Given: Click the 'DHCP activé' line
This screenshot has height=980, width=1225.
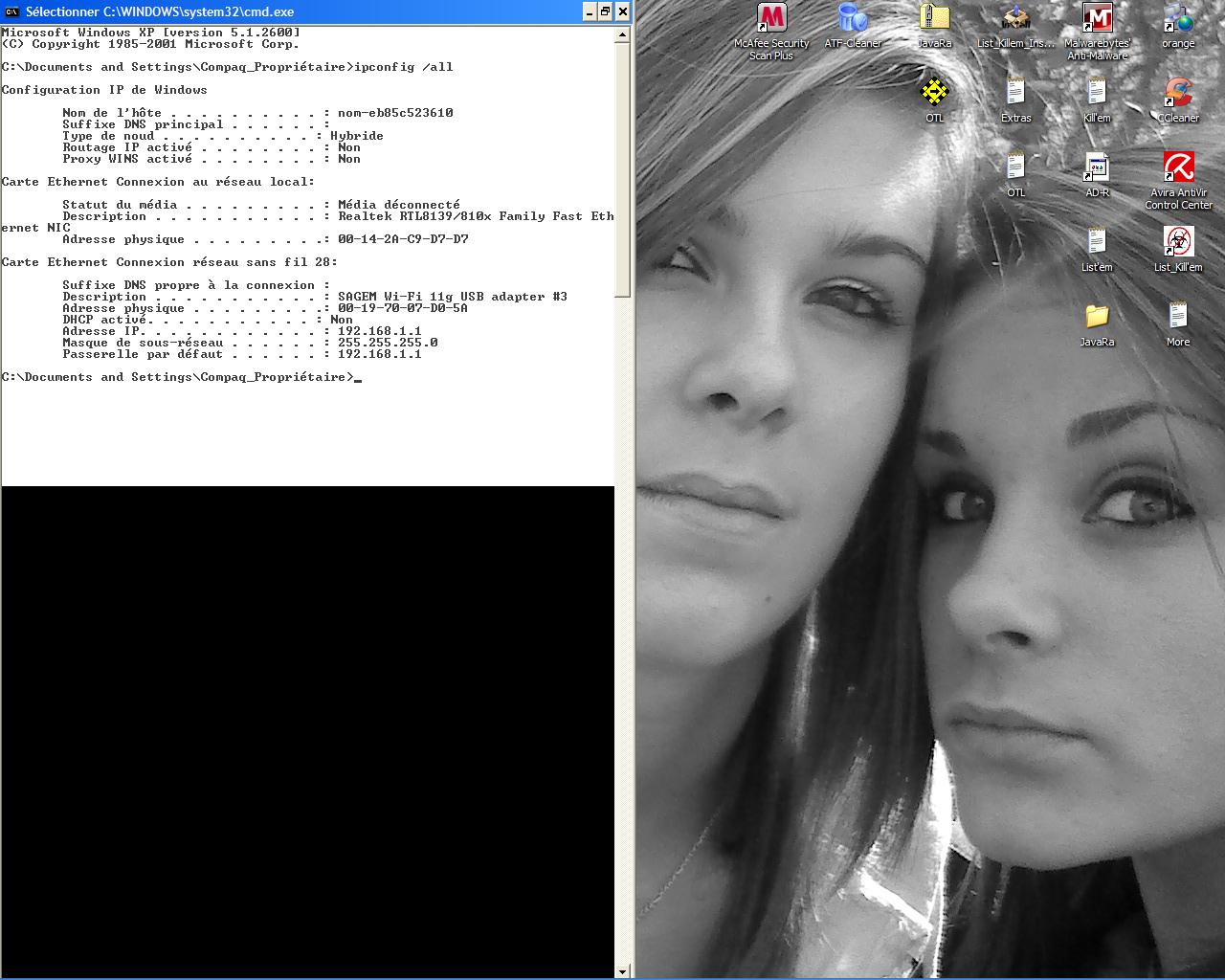Looking at the screenshot, I should pos(208,320).
